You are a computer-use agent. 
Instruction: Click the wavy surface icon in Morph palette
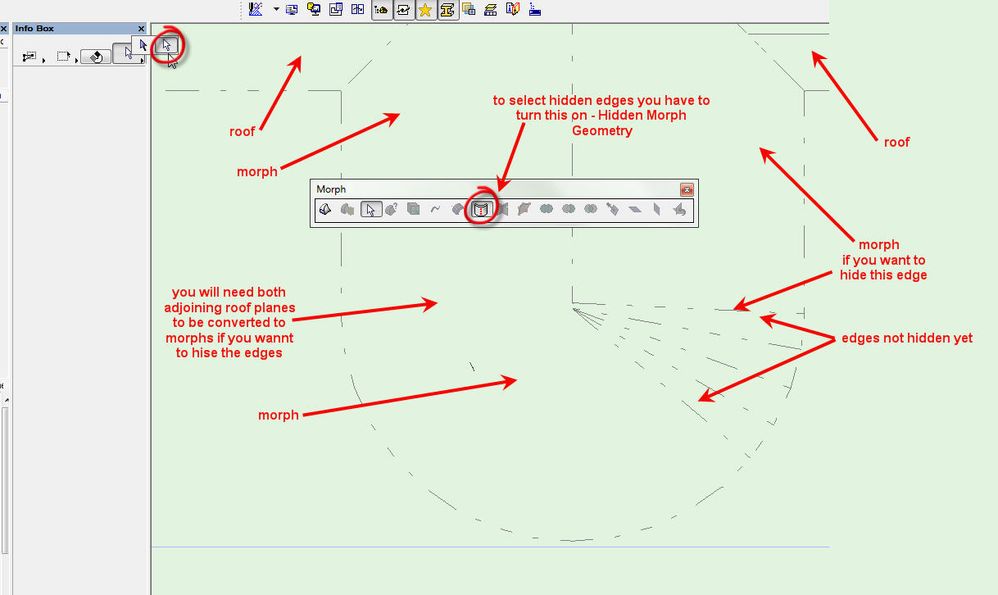524,209
